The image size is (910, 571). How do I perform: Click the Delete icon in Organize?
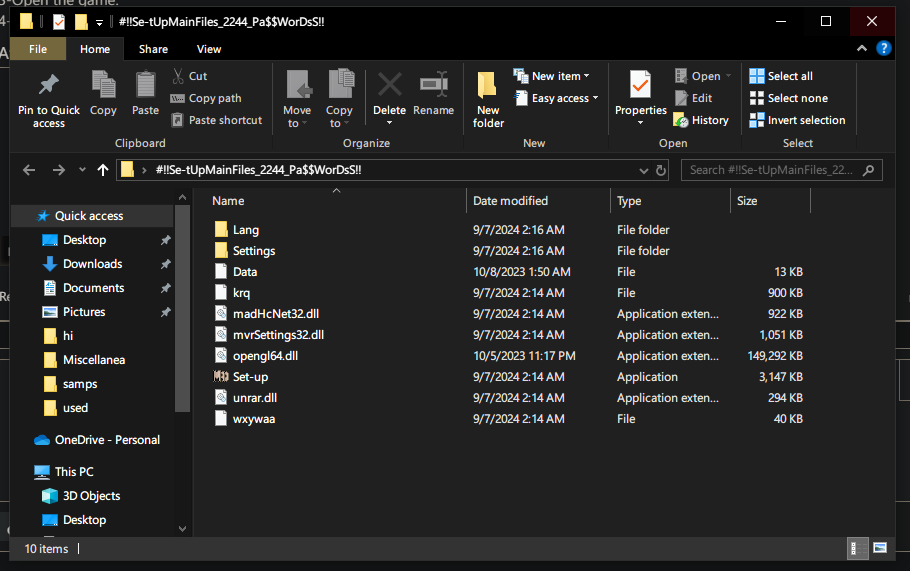pyautogui.click(x=389, y=86)
